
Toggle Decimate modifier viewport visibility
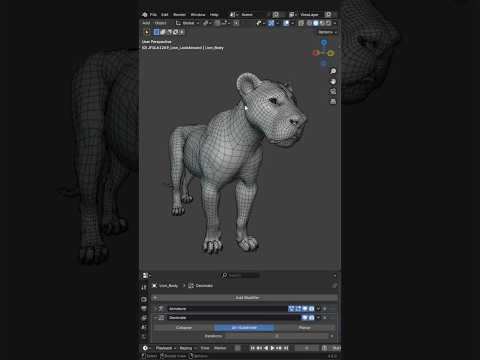[304, 318]
